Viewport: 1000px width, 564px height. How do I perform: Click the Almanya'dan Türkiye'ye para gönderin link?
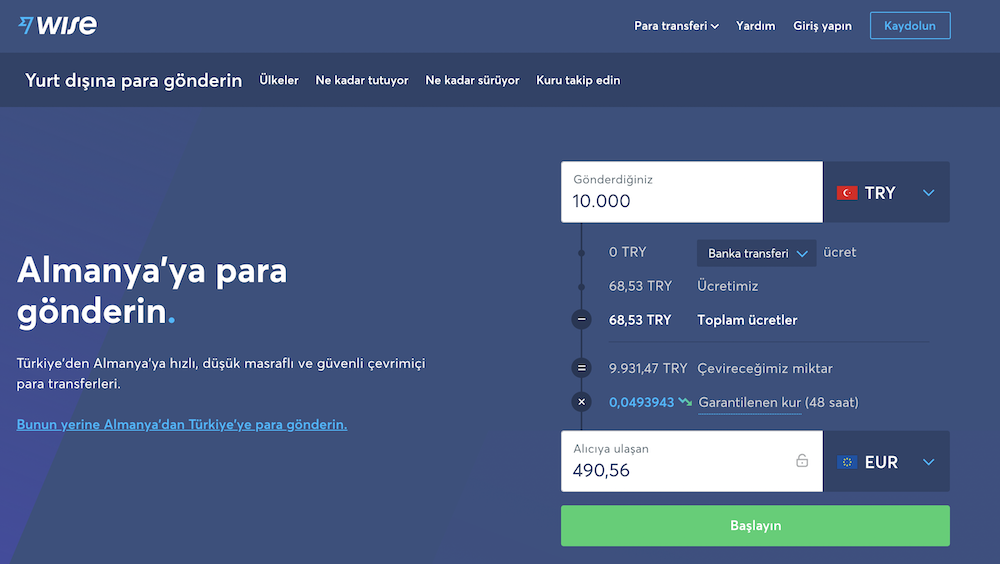tap(182, 424)
